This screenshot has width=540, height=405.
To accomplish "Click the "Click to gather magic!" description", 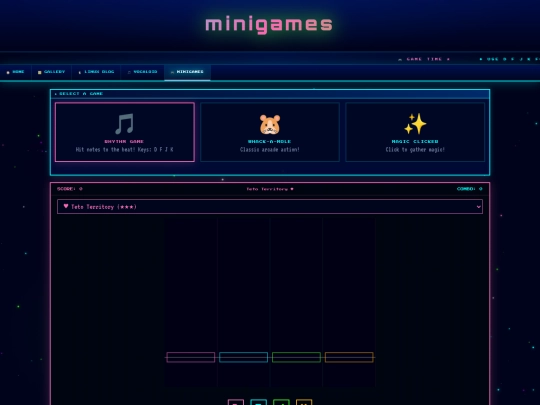I will [415, 149].
